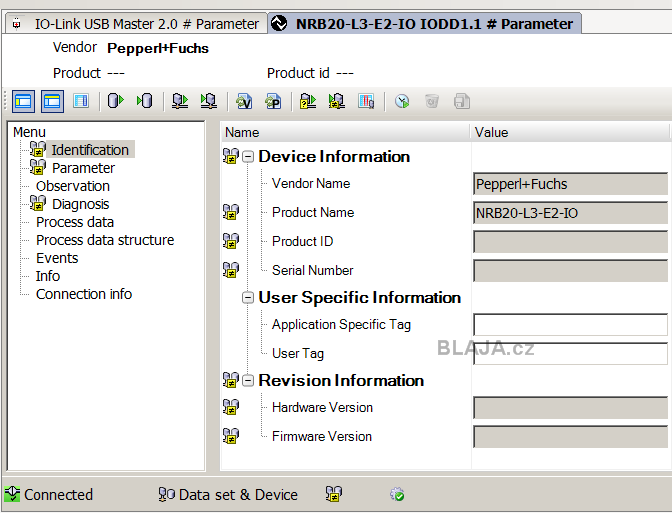The width and height of the screenshot is (672, 513).
Task: Open Info in the Menu tree
Action: tap(48, 276)
